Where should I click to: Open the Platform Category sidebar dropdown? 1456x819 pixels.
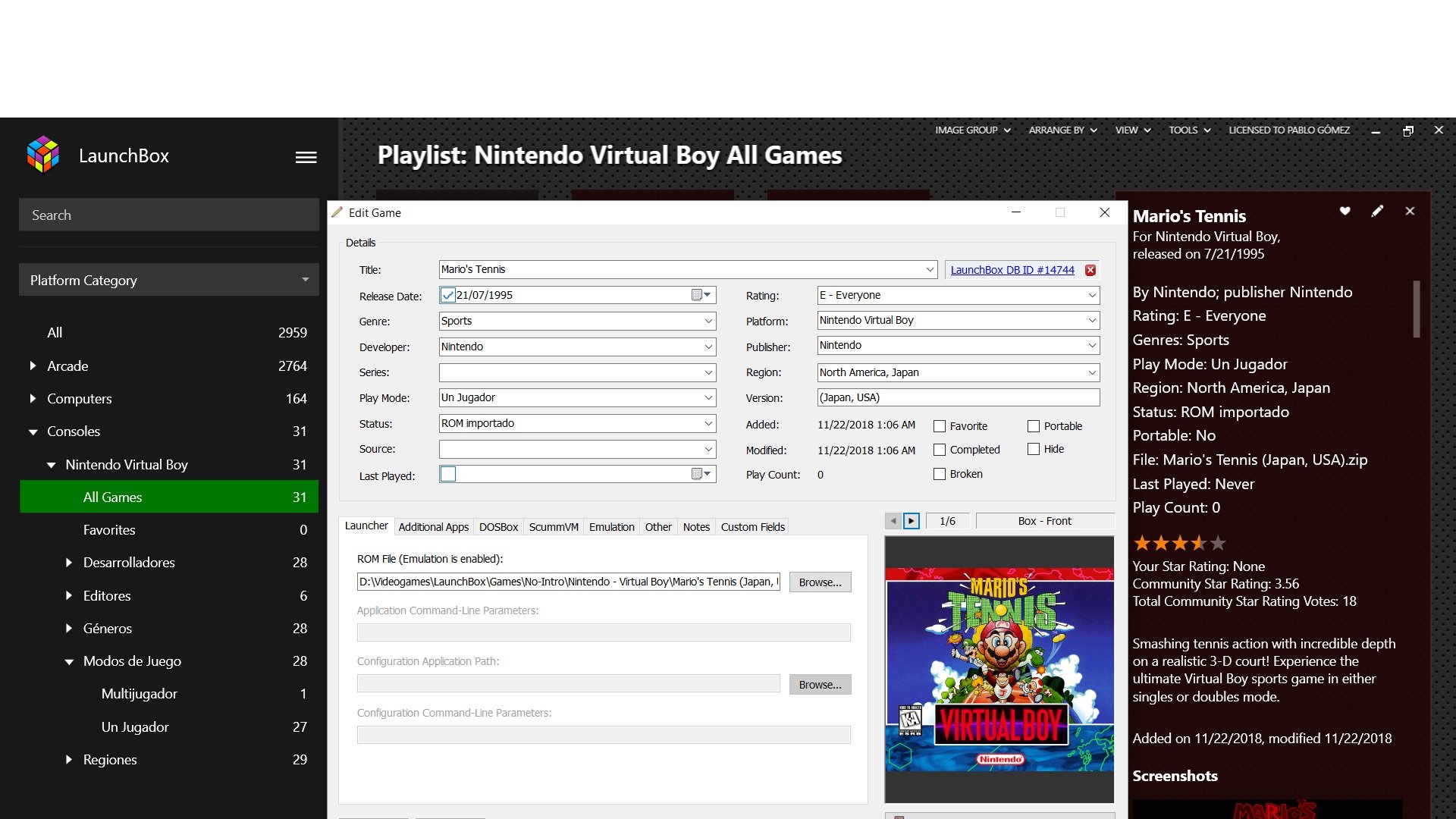[x=169, y=280]
